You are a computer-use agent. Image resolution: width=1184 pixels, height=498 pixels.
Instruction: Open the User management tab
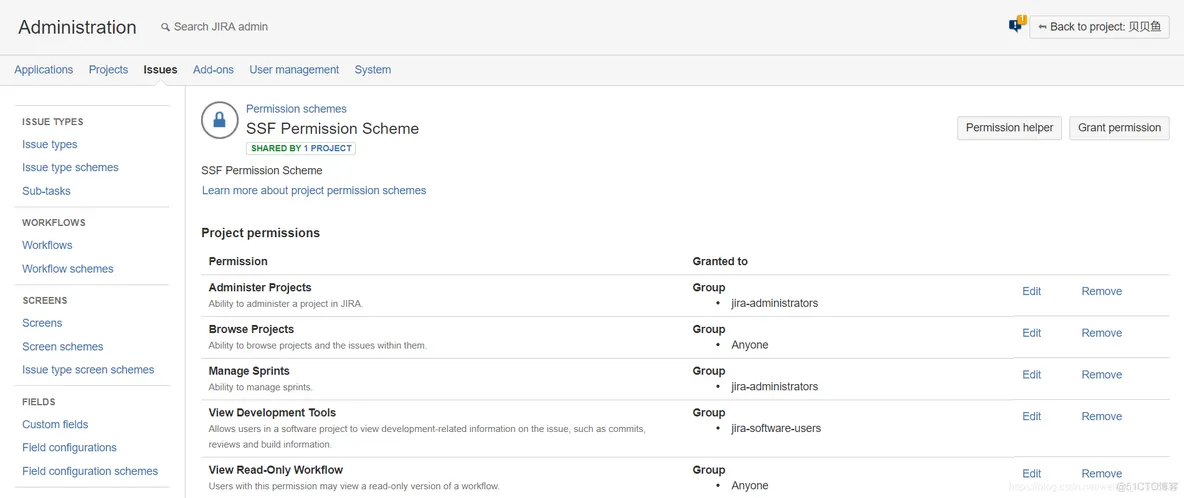(294, 69)
